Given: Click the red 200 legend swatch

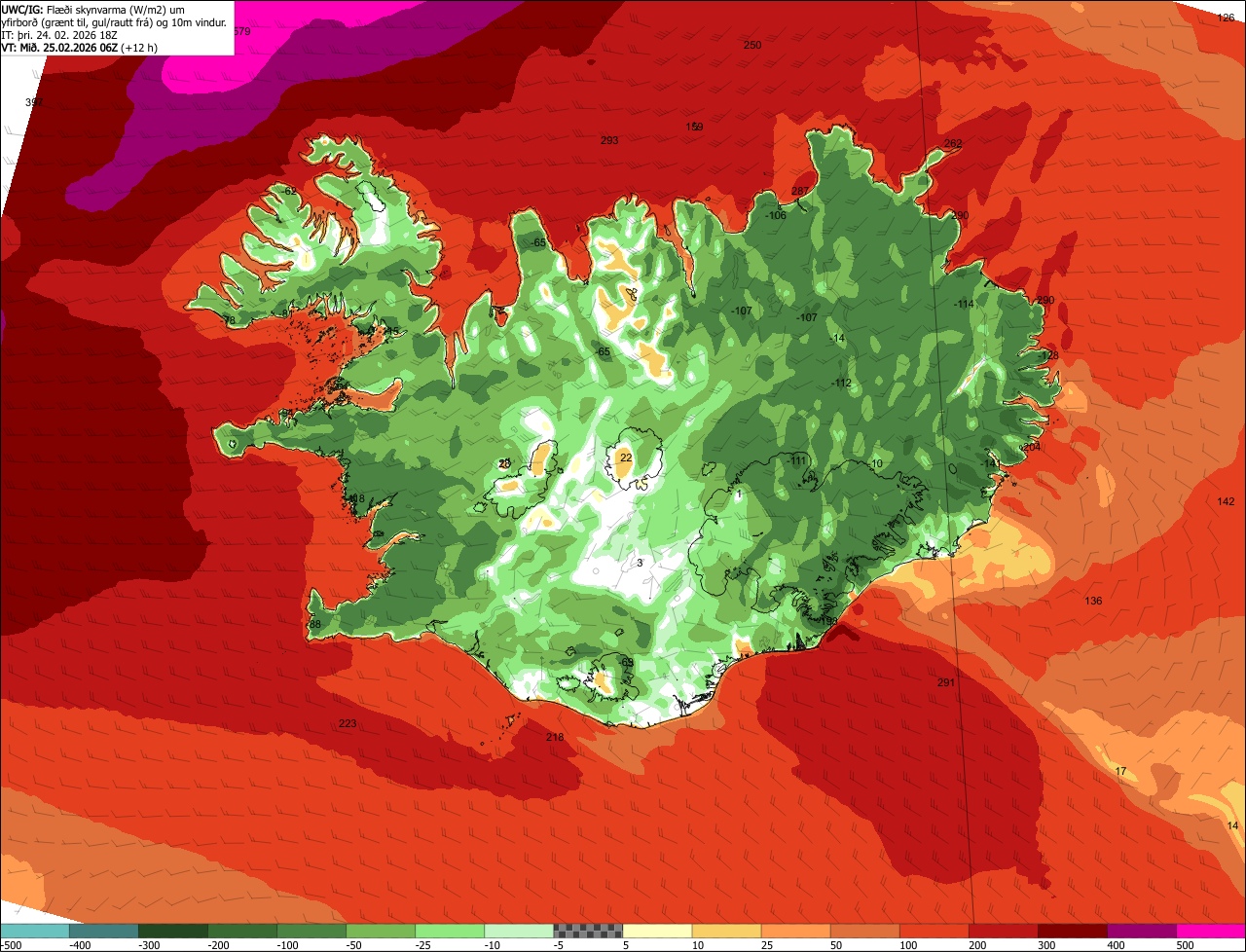Looking at the screenshot, I should (x=1004, y=931).
